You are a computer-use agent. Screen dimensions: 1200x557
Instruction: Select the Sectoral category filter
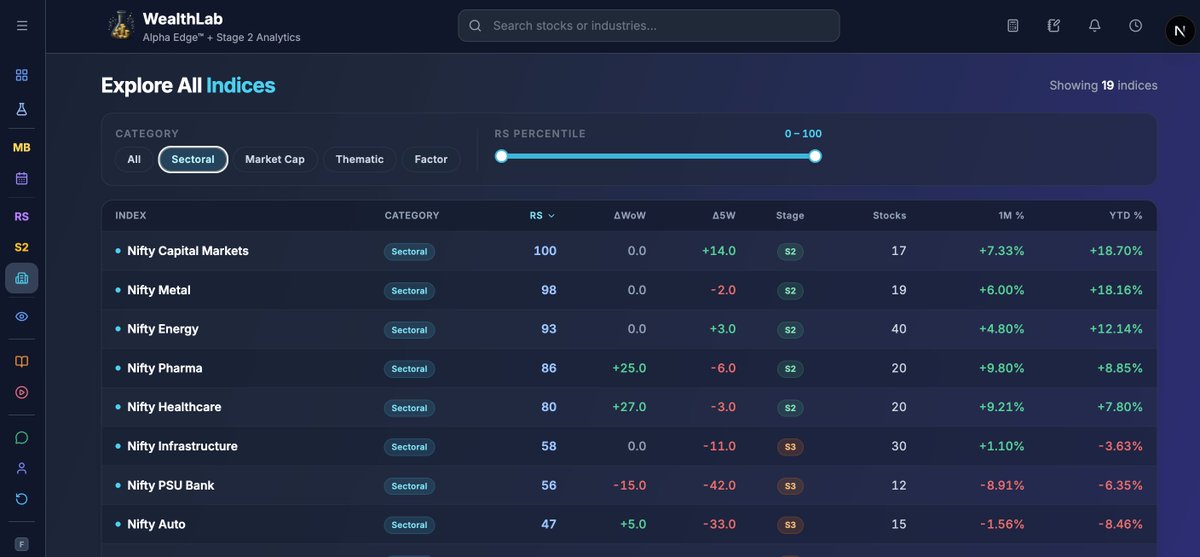(x=193, y=159)
